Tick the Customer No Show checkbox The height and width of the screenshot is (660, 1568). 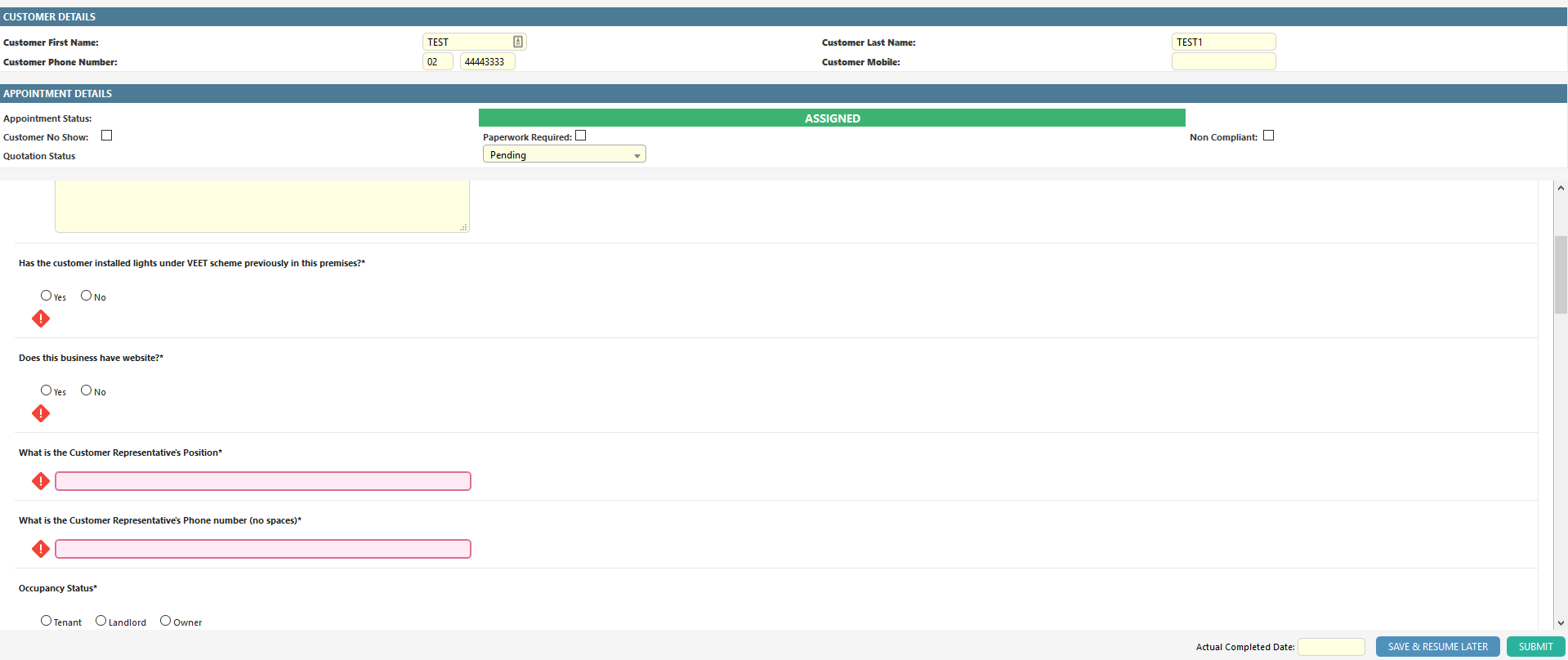click(106, 136)
